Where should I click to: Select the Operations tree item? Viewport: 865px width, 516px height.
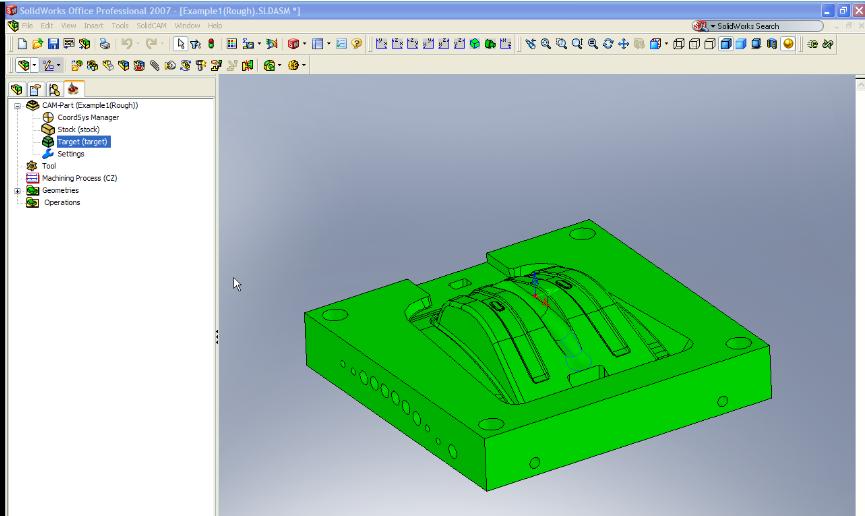[x=62, y=203]
